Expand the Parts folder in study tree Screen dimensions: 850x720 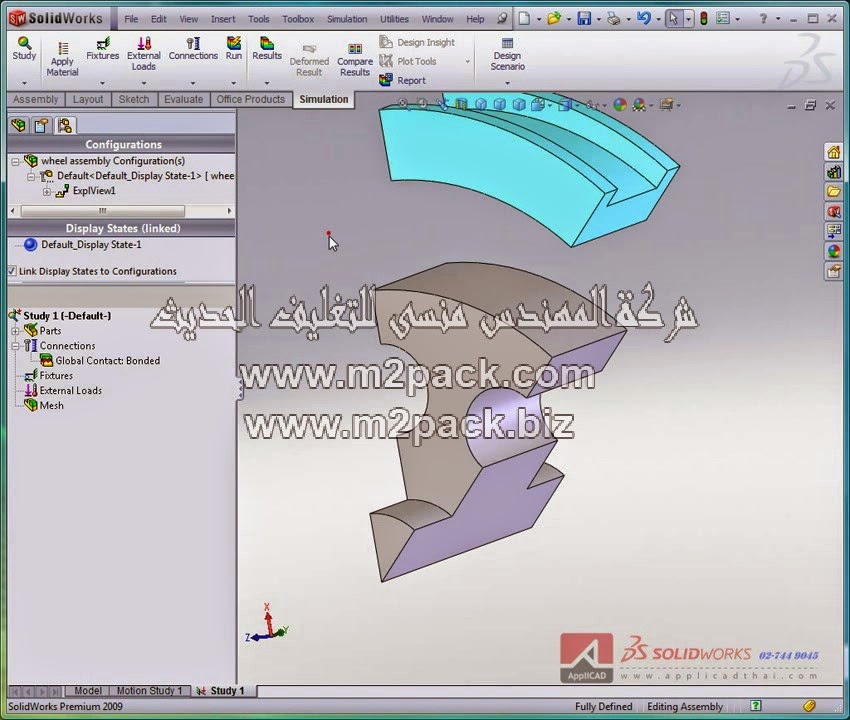[x=15, y=331]
